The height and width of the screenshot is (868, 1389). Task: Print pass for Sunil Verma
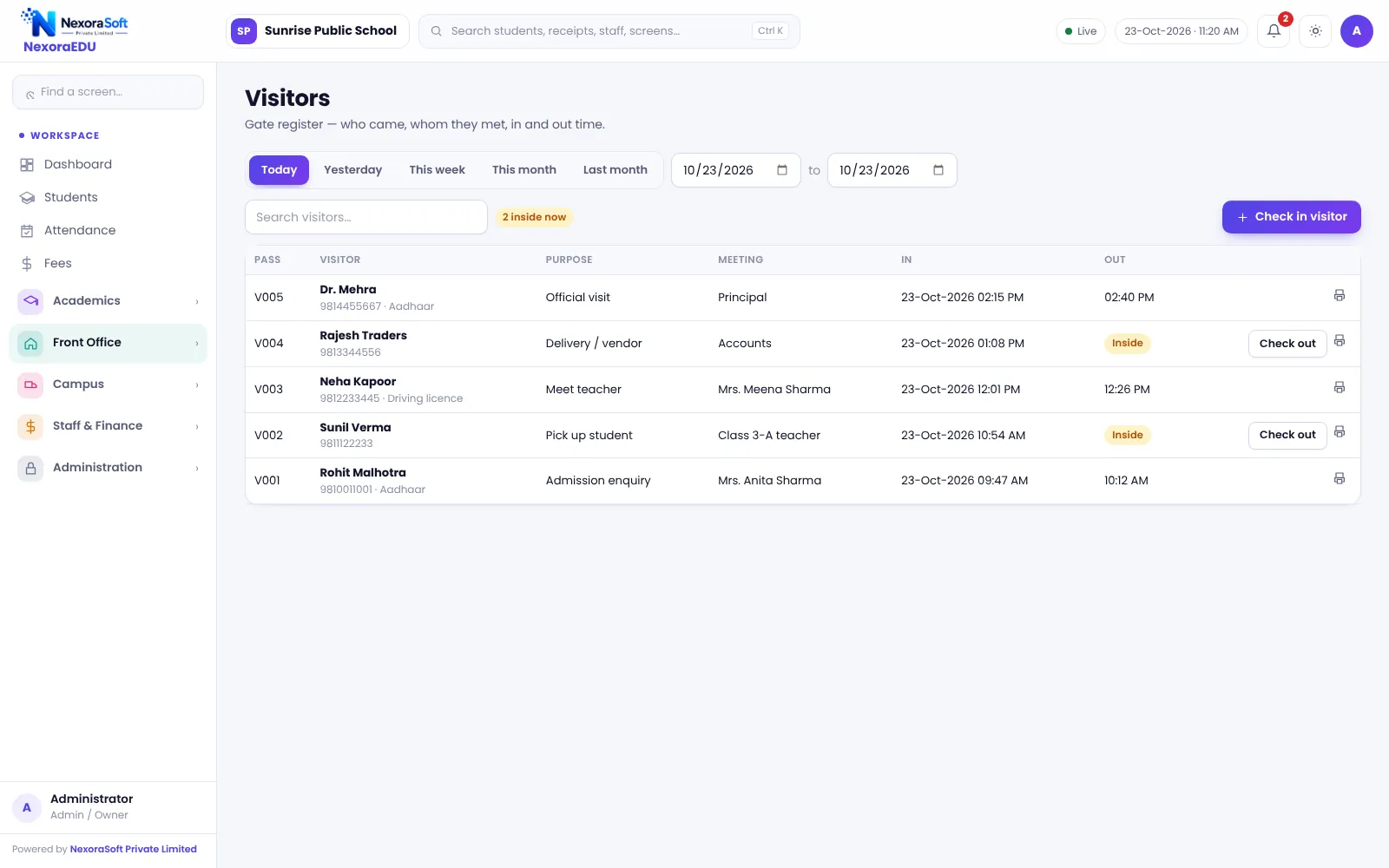coord(1340,432)
